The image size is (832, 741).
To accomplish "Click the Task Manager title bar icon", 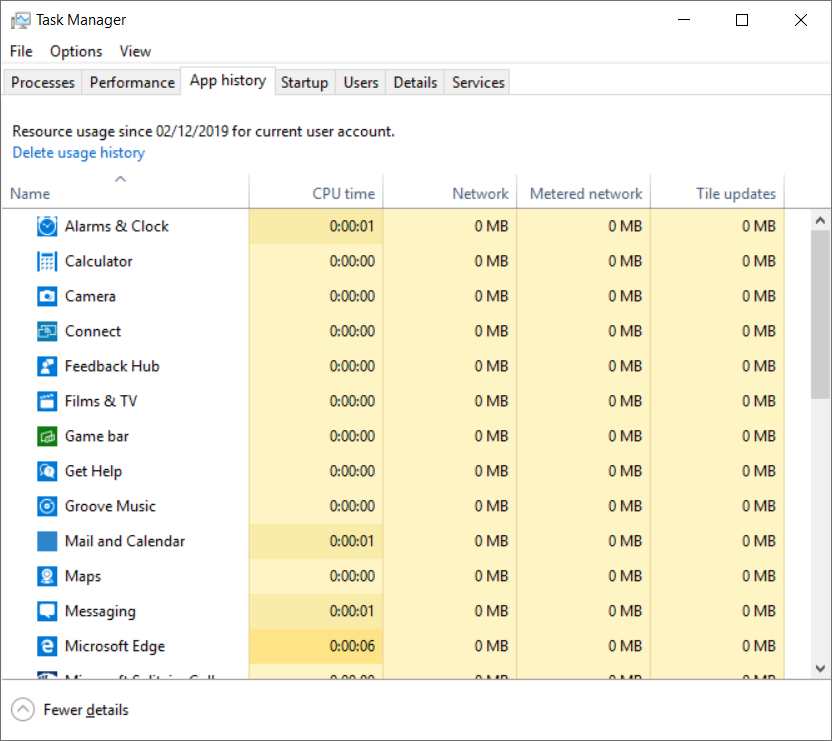I will click(x=20, y=20).
